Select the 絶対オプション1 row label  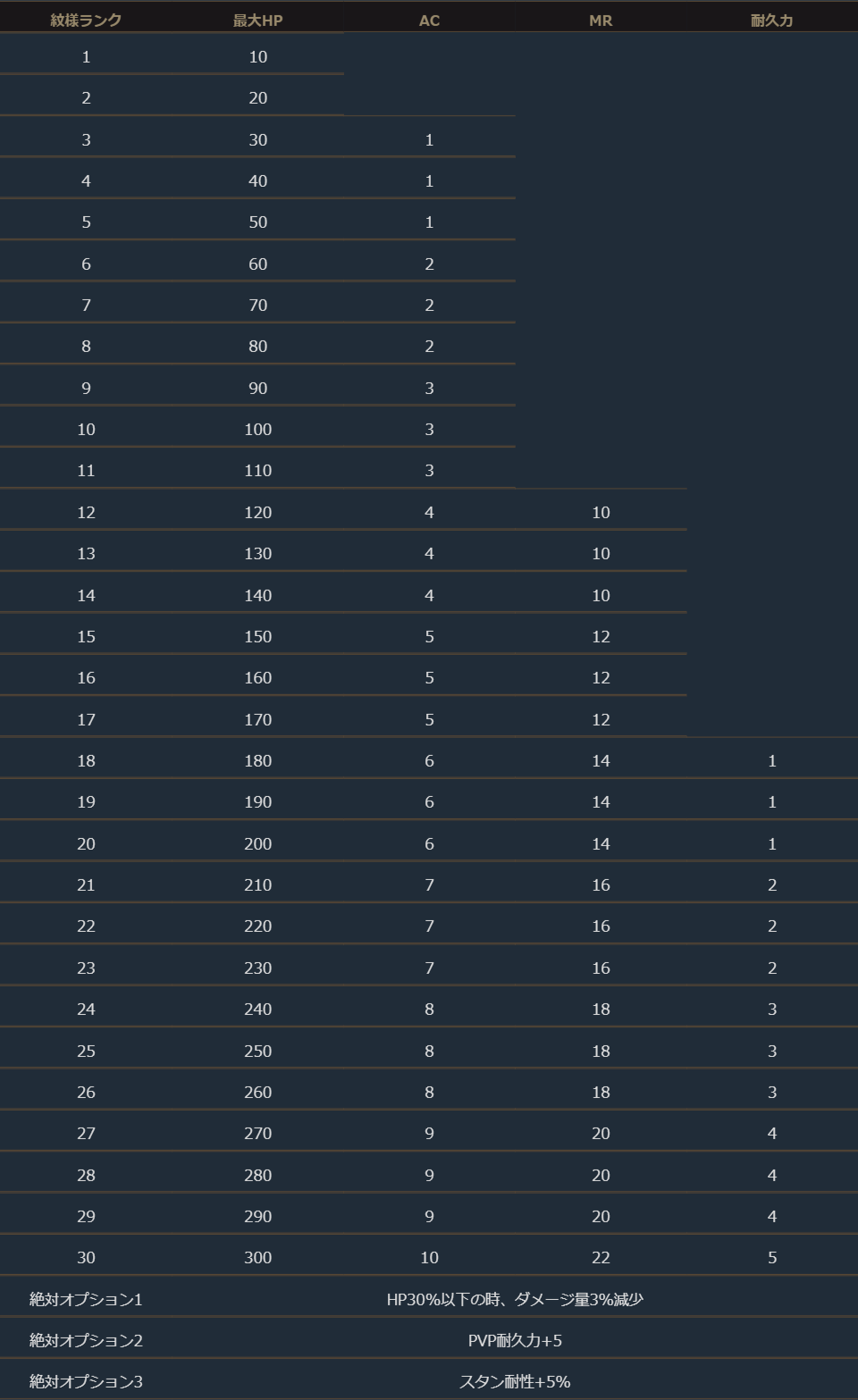[86, 1299]
